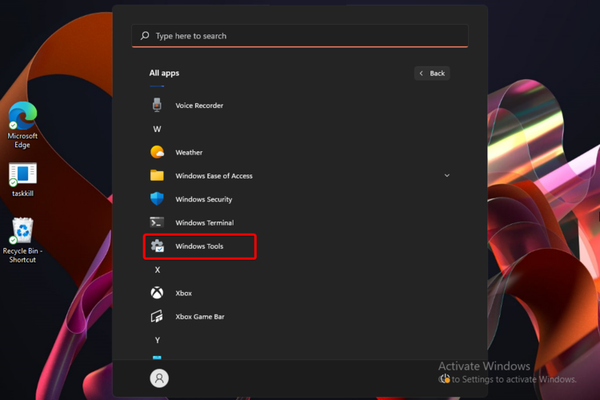This screenshot has width=600, height=400.
Task: Open the Windows Ease of Access folder
Action: [213, 176]
